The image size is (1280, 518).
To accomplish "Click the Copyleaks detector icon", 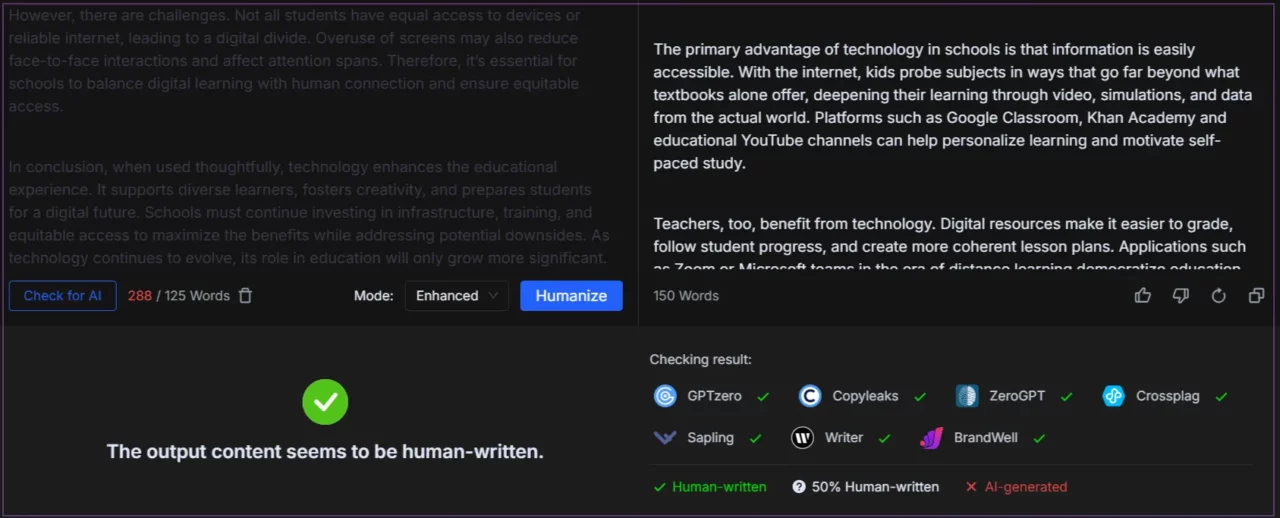I will click(810, 396).
